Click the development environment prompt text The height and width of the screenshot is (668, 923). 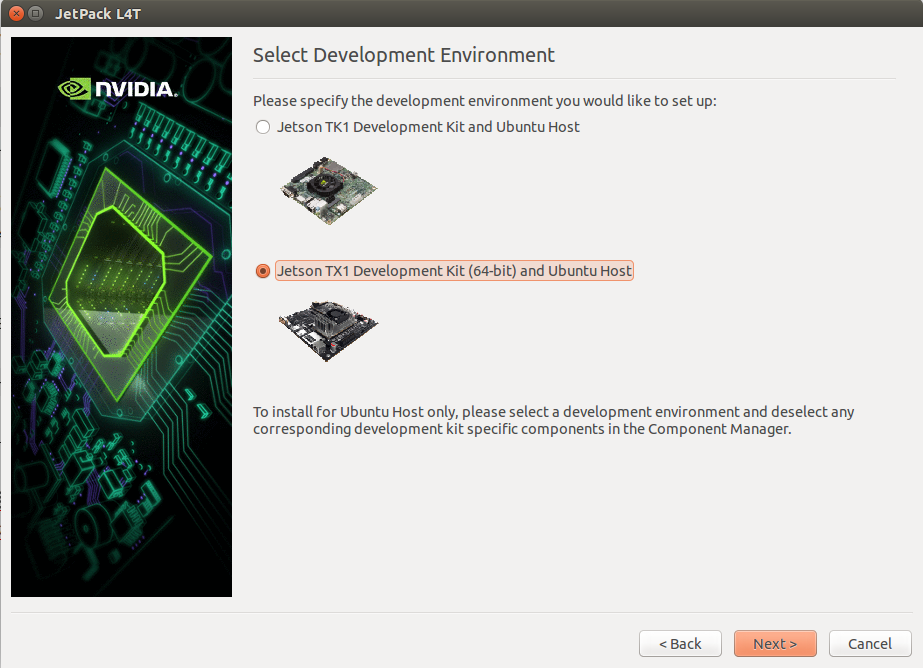pos(484,101)
